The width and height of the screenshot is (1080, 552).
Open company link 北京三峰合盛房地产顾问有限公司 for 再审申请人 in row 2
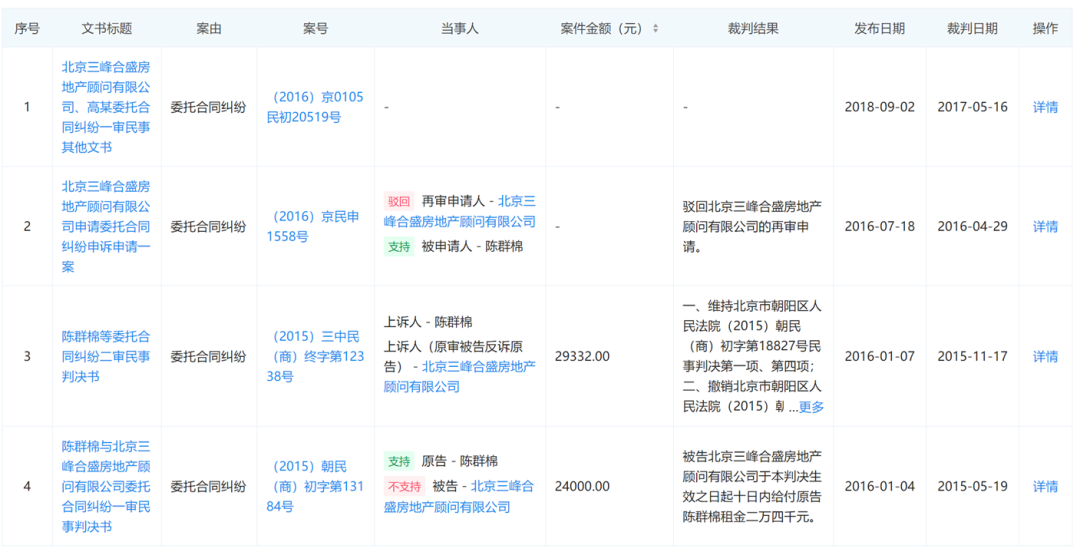point(459,212)
